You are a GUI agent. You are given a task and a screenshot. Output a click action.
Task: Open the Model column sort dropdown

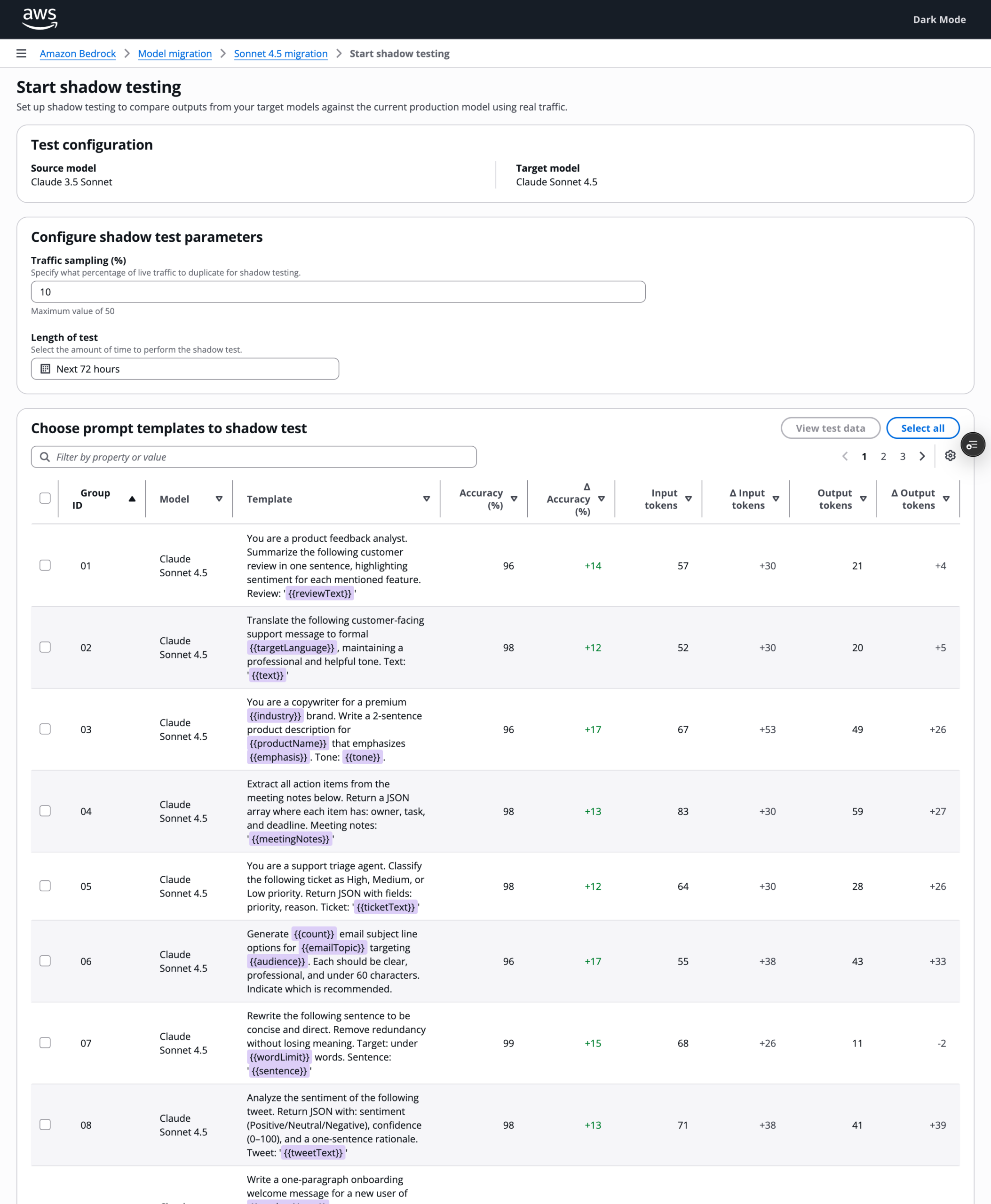(219, 499)
